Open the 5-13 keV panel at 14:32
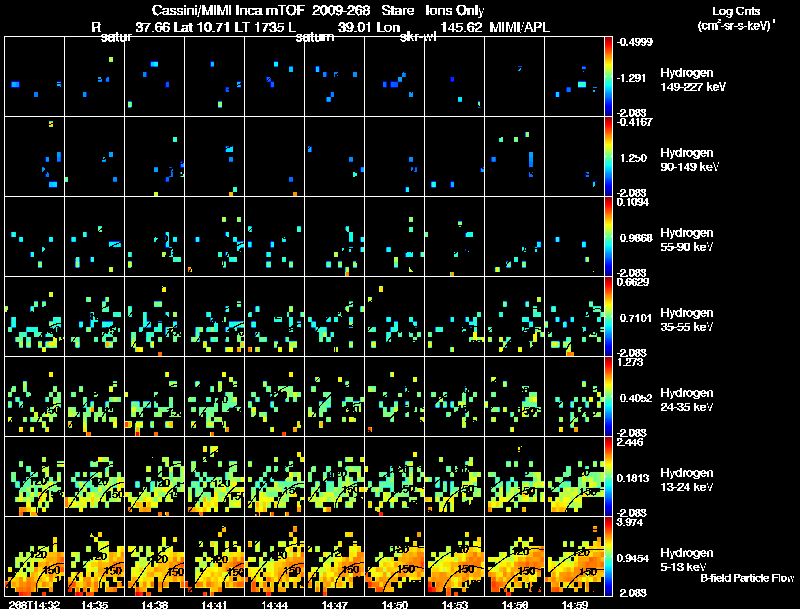Image resolution: width=800 pixels, height=609 pixels. 35,556
